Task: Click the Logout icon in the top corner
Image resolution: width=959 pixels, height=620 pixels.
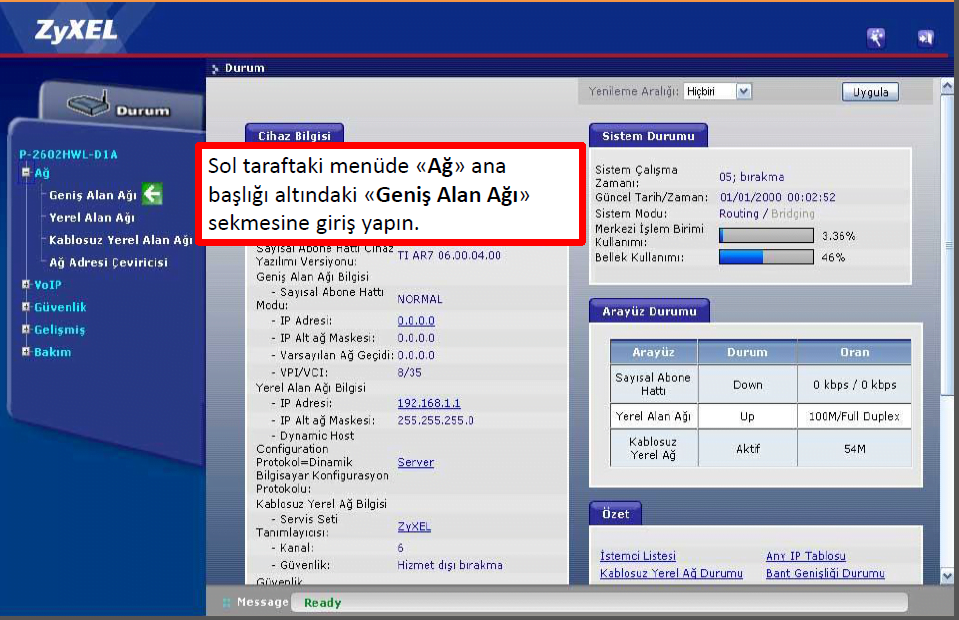Action: [x=925, y=37]
